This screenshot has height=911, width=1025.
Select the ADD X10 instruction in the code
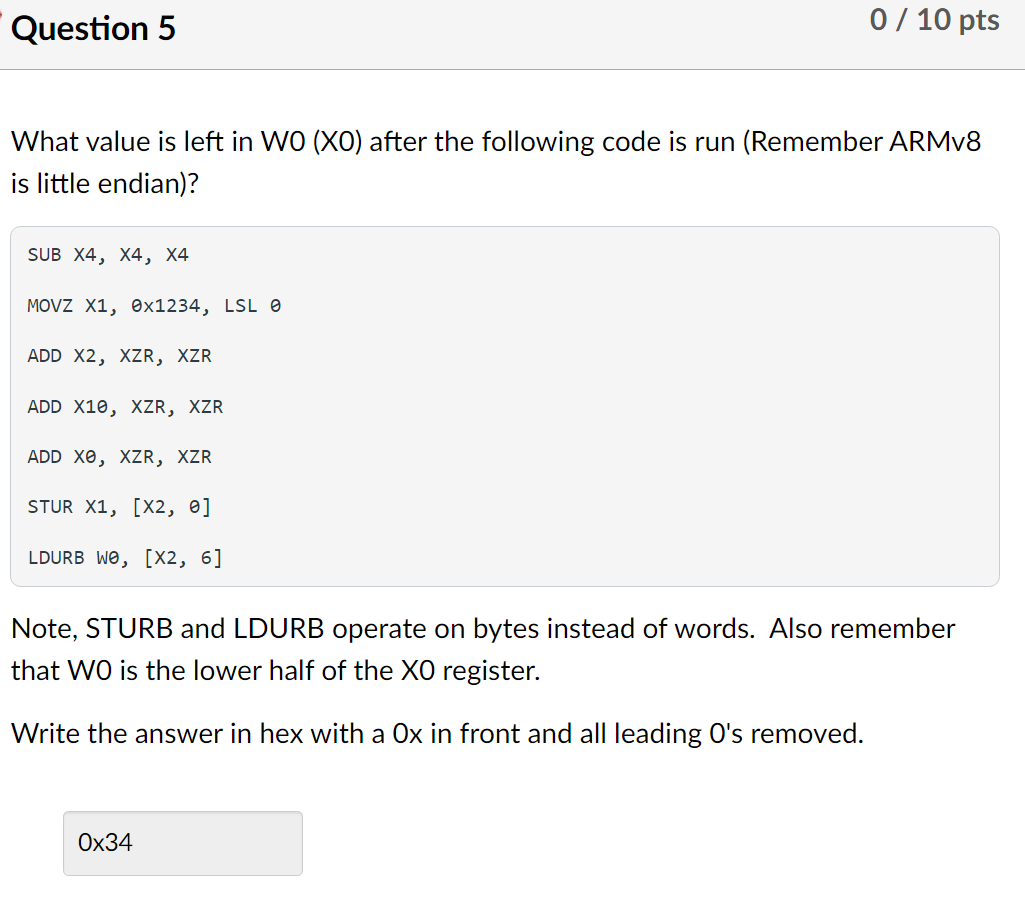click(x=124, y=406)
